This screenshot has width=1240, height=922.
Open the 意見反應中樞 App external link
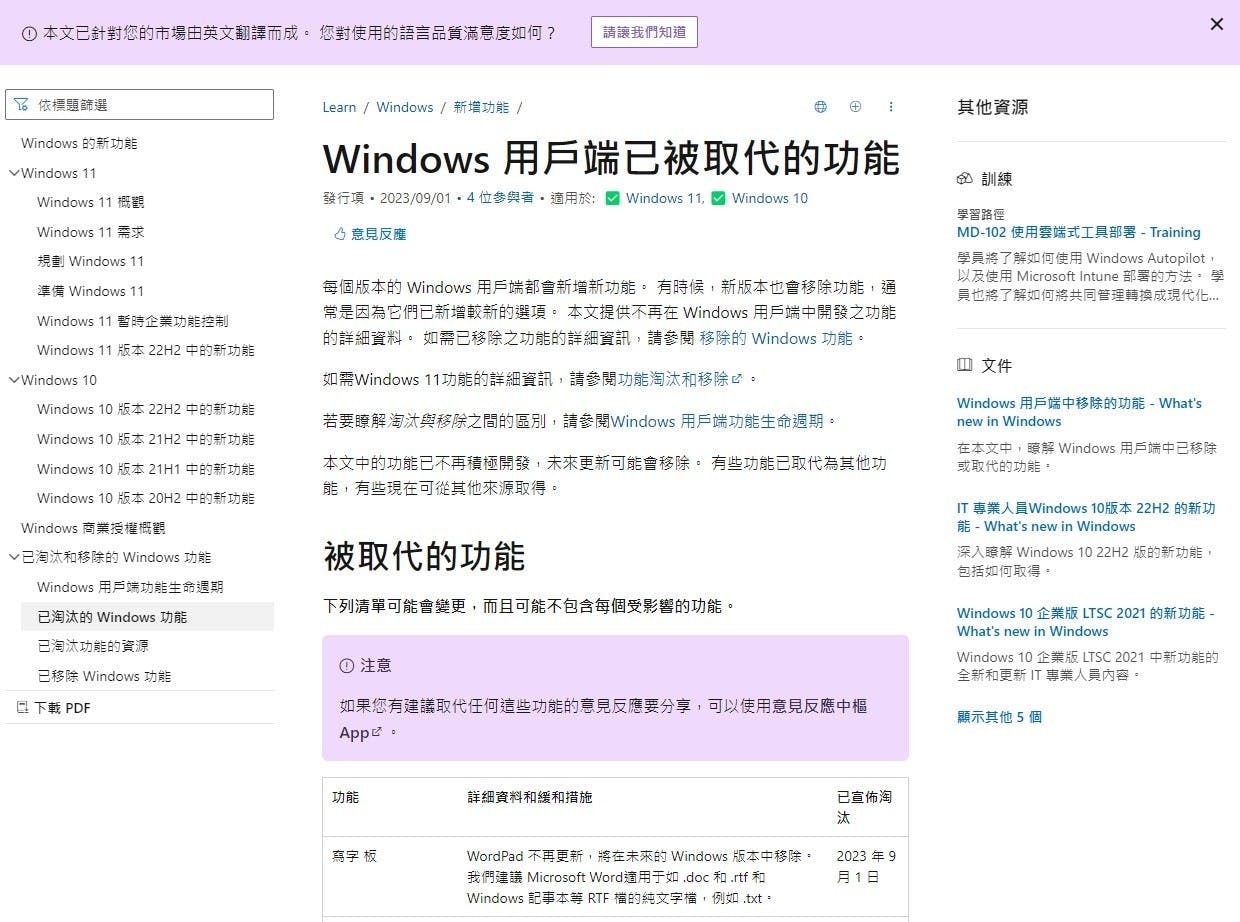603,719
